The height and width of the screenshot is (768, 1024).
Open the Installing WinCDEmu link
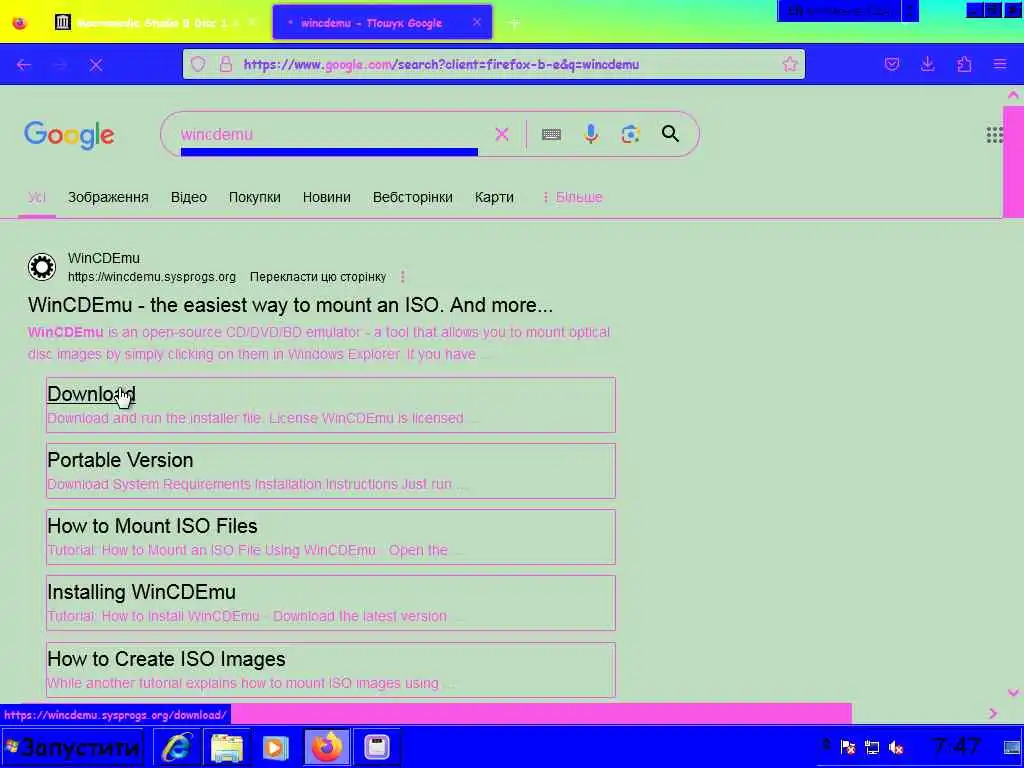(x=141, y=592)
